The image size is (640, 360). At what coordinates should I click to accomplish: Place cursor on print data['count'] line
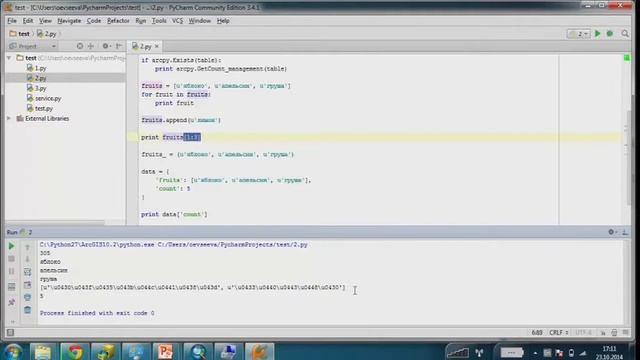(x=174, y=214)
